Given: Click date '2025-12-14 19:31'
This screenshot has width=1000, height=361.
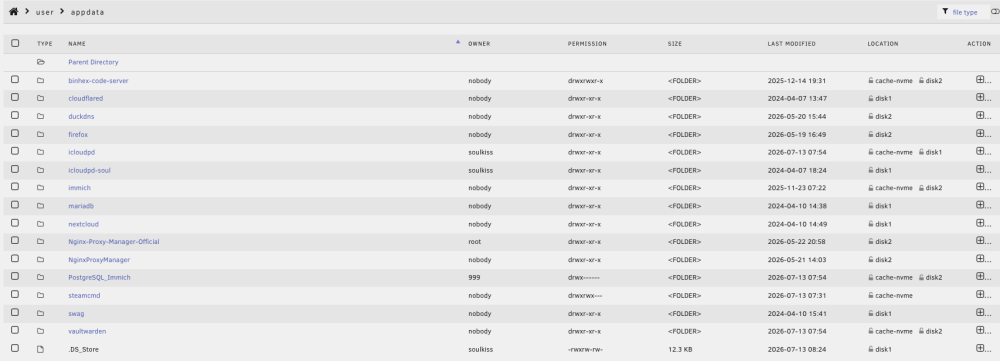Looking at the screenshot, I should tap(797, 81).
